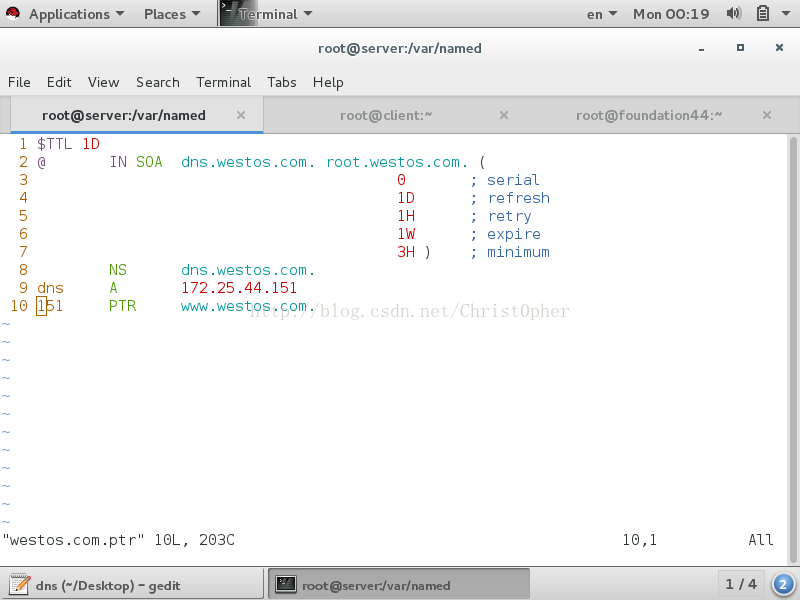
Task: Close the terminal window
Action: [779, 47]
